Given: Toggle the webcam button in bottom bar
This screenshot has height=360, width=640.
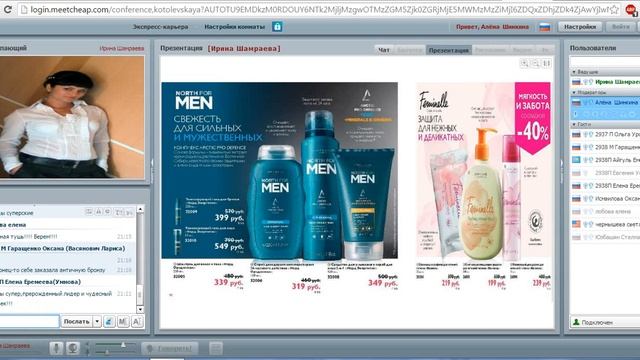Looking at the screenshot, I should coord(72,348).
